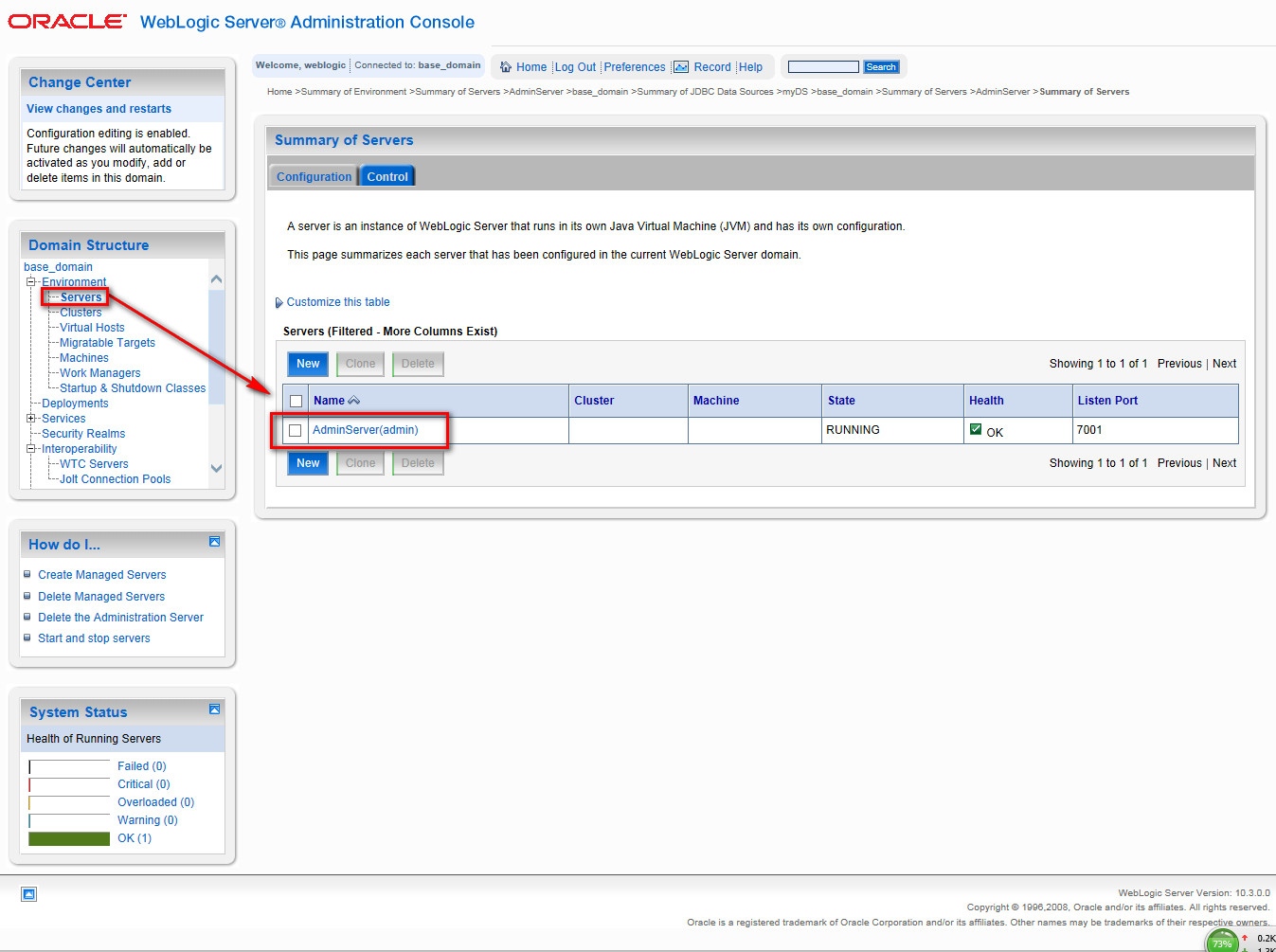
Task: Click the Home house icon
Action: click(506, 67)
